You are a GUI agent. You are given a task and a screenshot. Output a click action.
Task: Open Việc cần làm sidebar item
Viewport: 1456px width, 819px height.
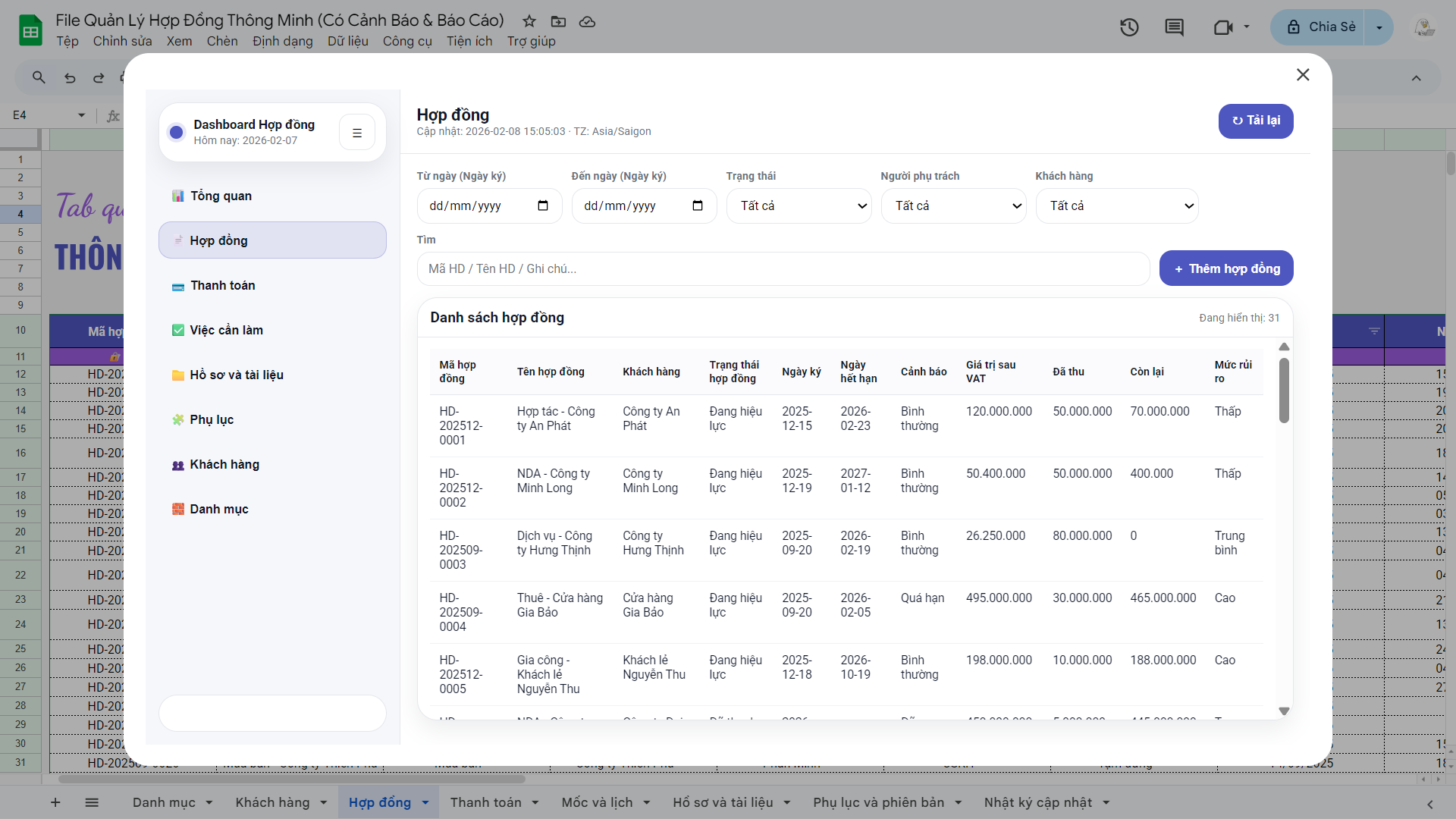click(x=226, y=330)
